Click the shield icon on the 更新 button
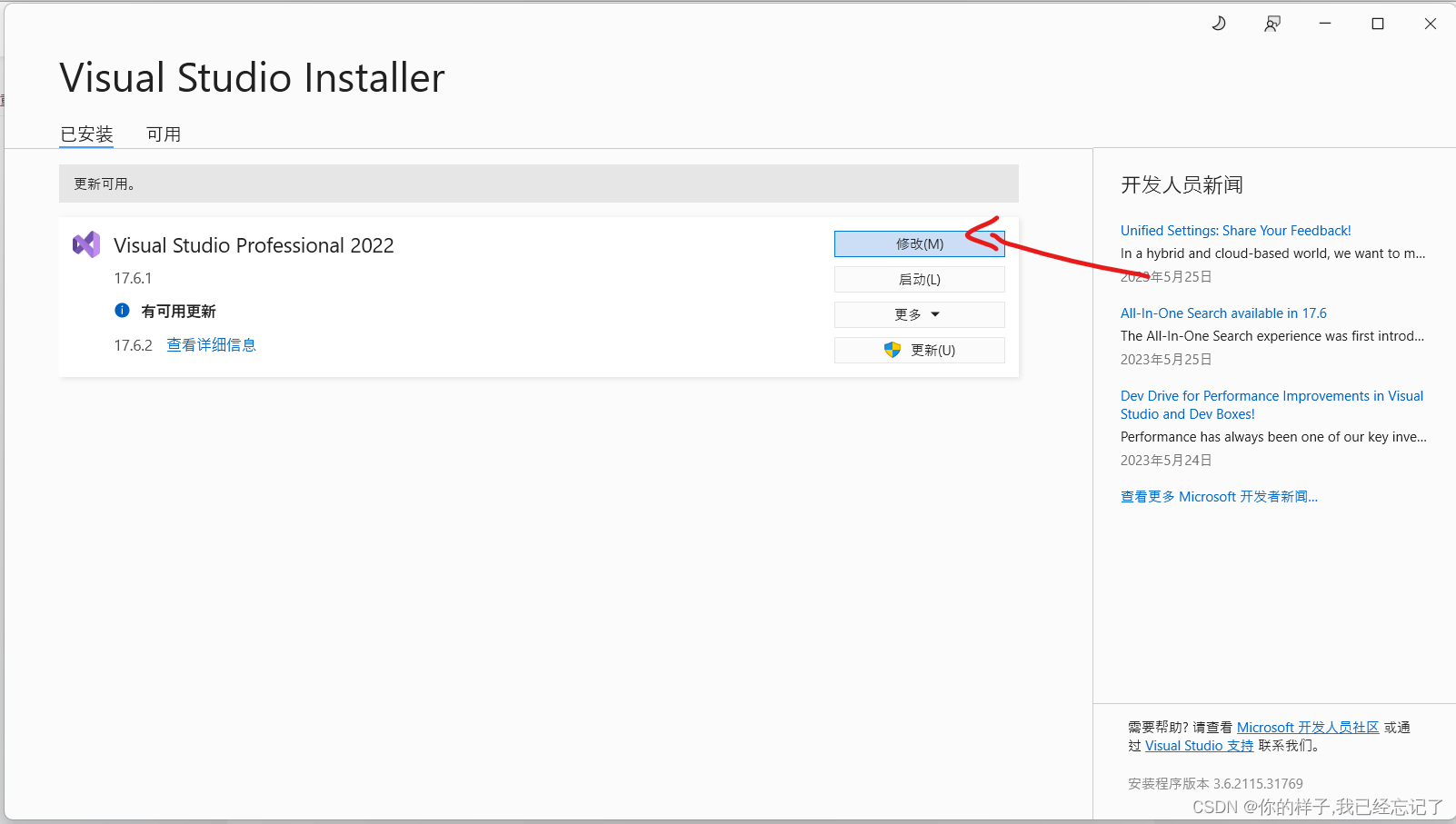1456x824 pixels. tap(893, 350)
